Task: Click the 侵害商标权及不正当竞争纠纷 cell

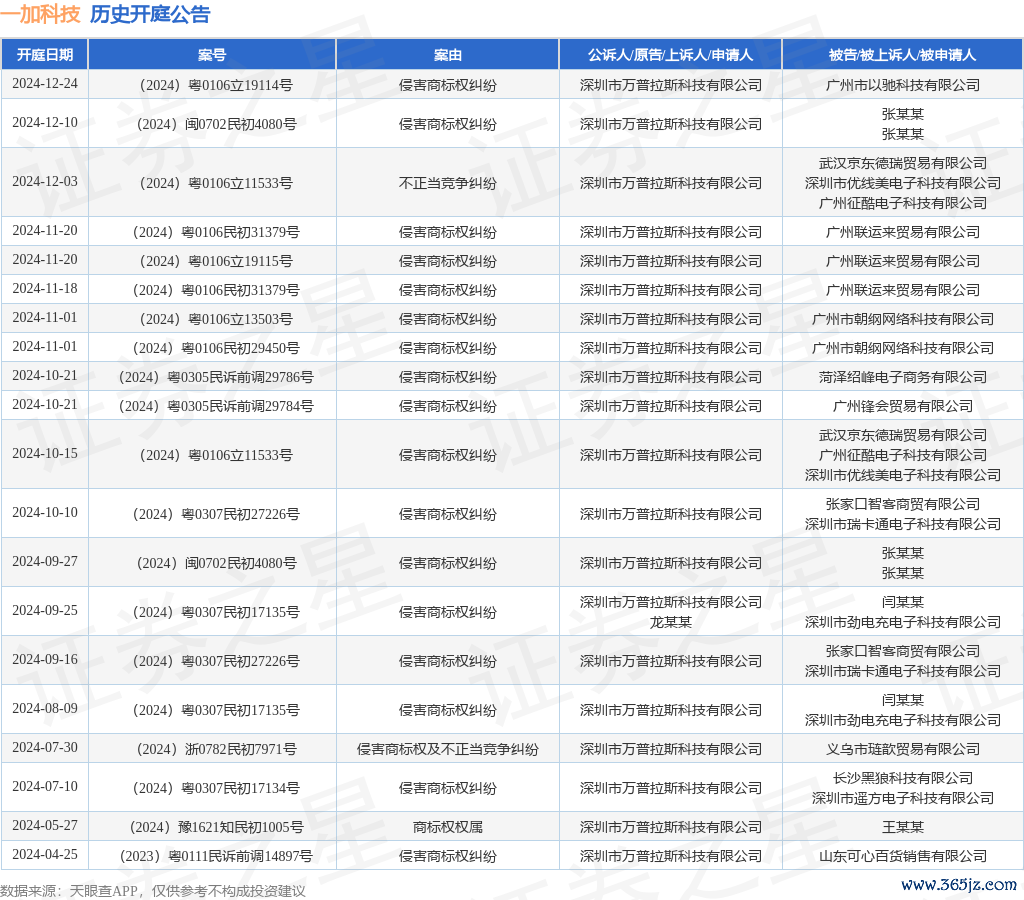Action: pos(447,750)
